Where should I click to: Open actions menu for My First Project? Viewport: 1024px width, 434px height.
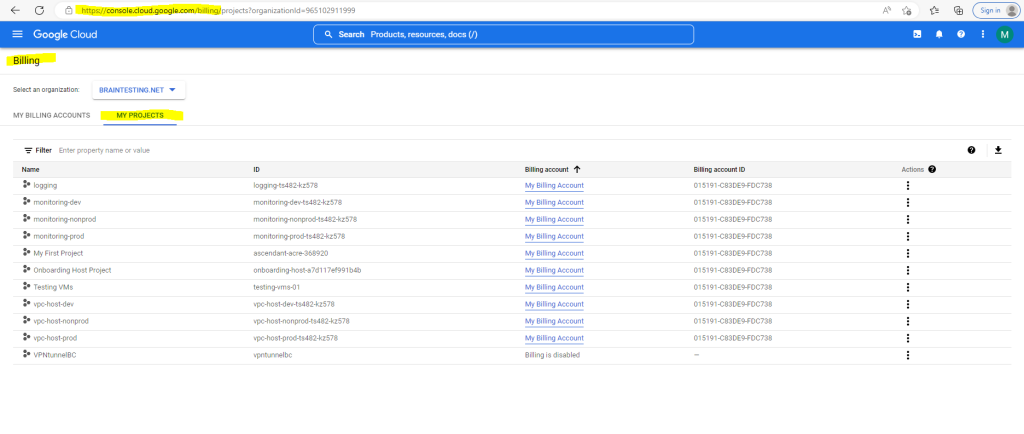(x=908, y=253)
